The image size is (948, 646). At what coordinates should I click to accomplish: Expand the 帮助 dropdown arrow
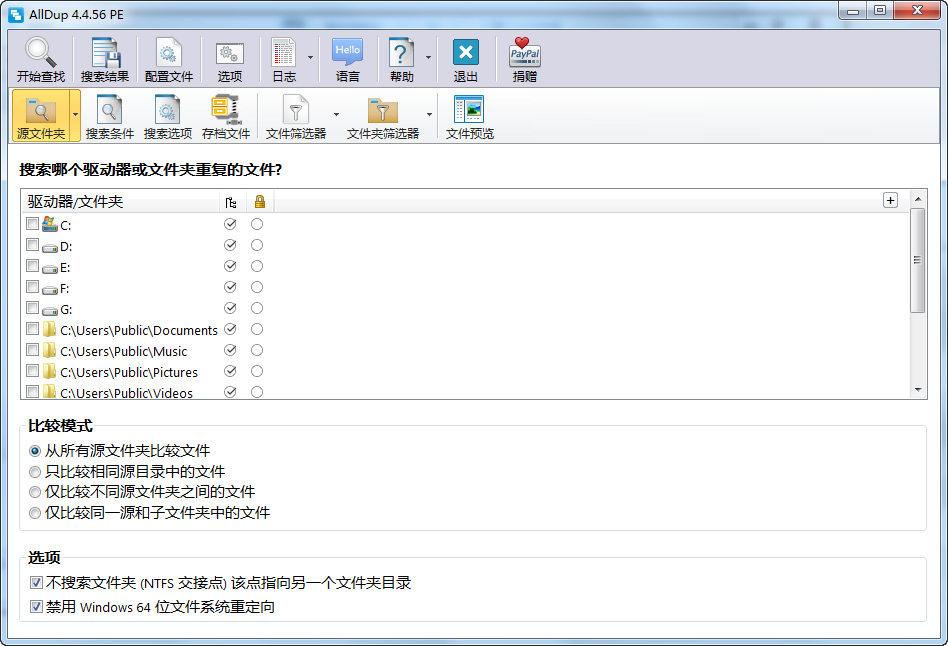point(428,57)
